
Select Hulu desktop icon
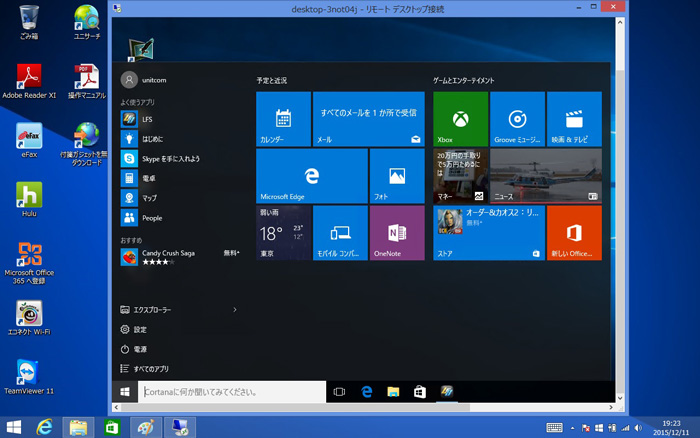coord(29,199)
